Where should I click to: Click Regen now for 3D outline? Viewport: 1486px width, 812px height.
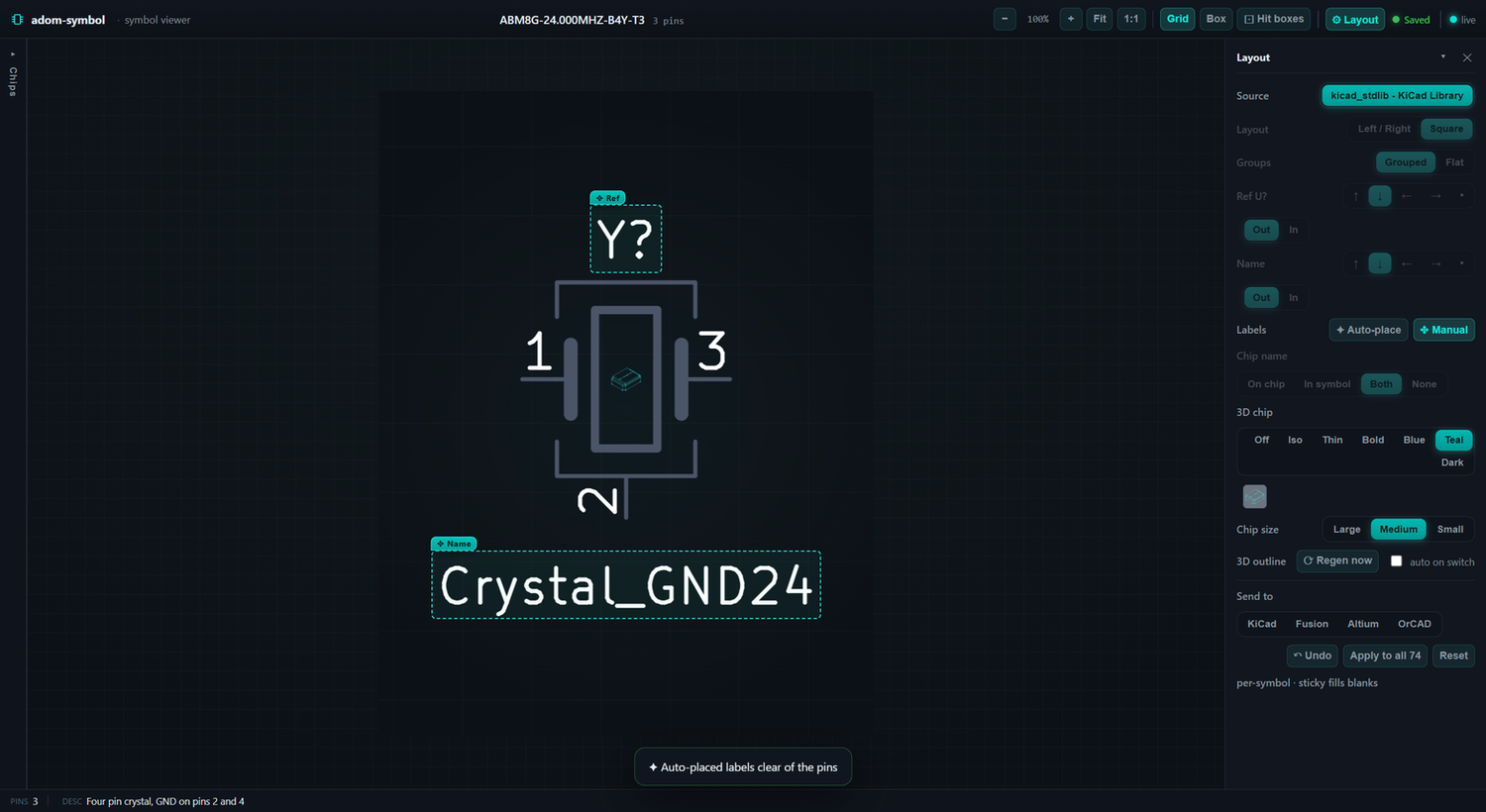(1337, 560)
